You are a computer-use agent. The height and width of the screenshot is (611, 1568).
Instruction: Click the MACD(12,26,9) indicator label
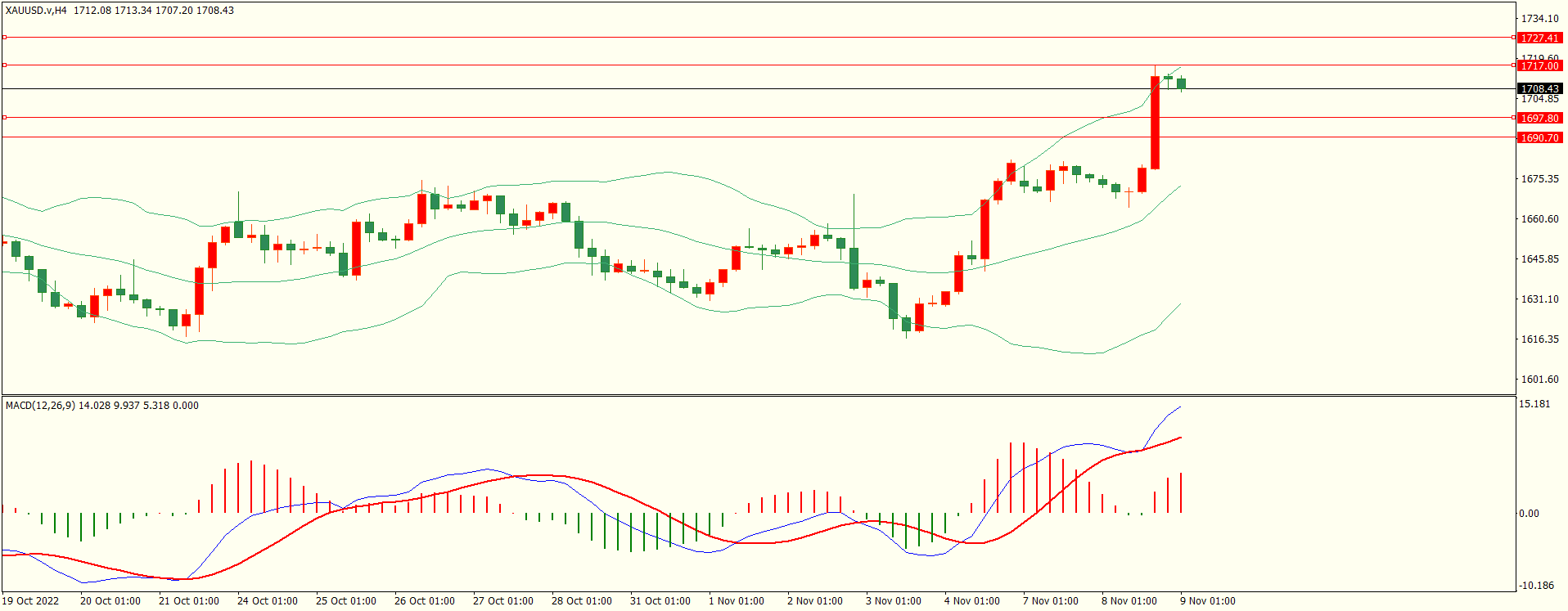(x=41, y=406)
